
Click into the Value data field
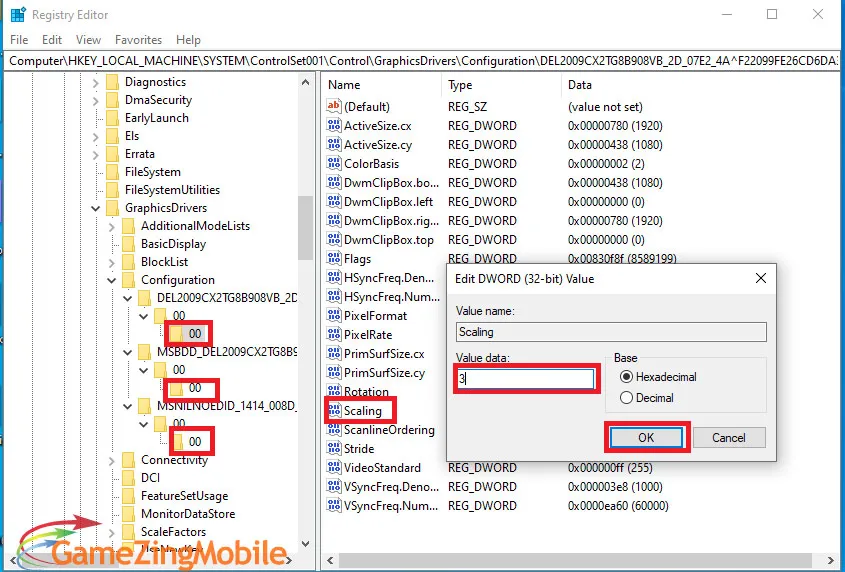tap(525, 378)
